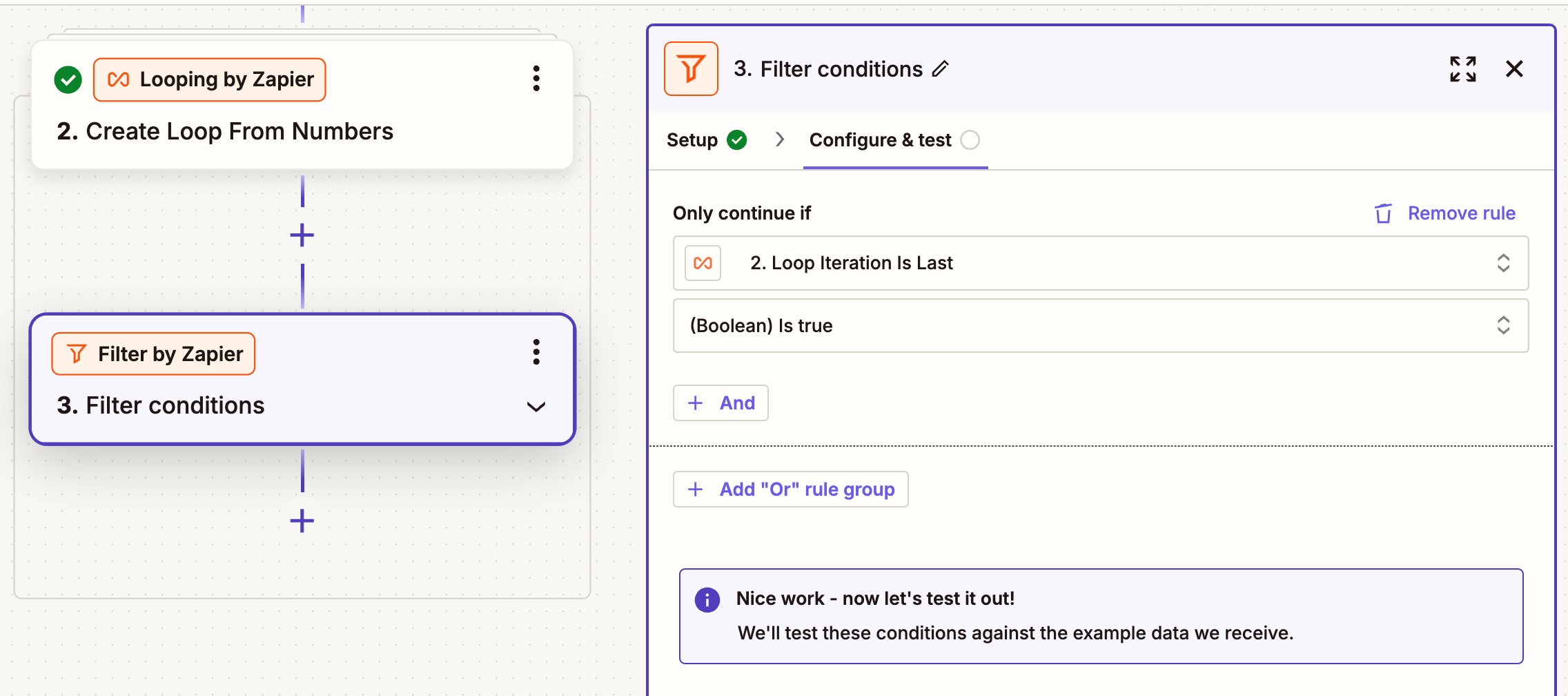This screenshot has height=696, width=1568.
Task: Click the green Setup completed checkmark
Action: click(737, 140)
